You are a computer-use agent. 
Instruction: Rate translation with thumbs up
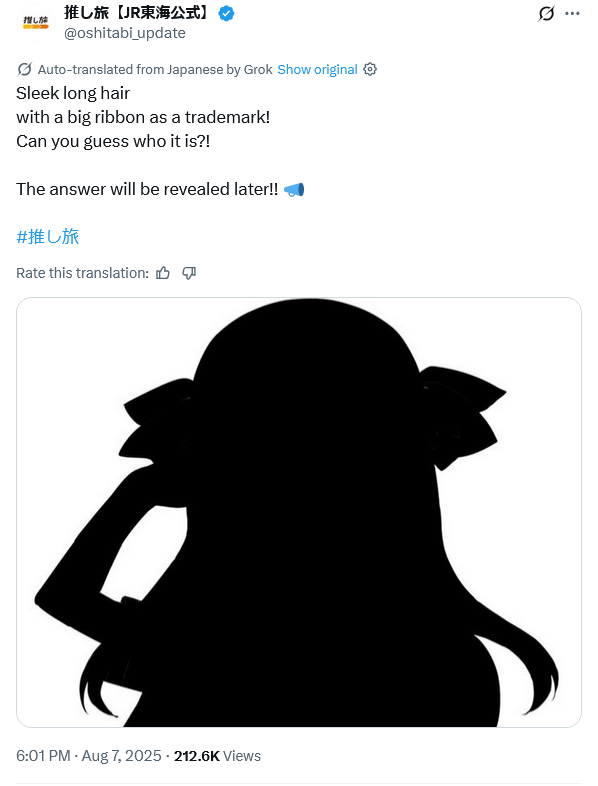pos(163,273)
